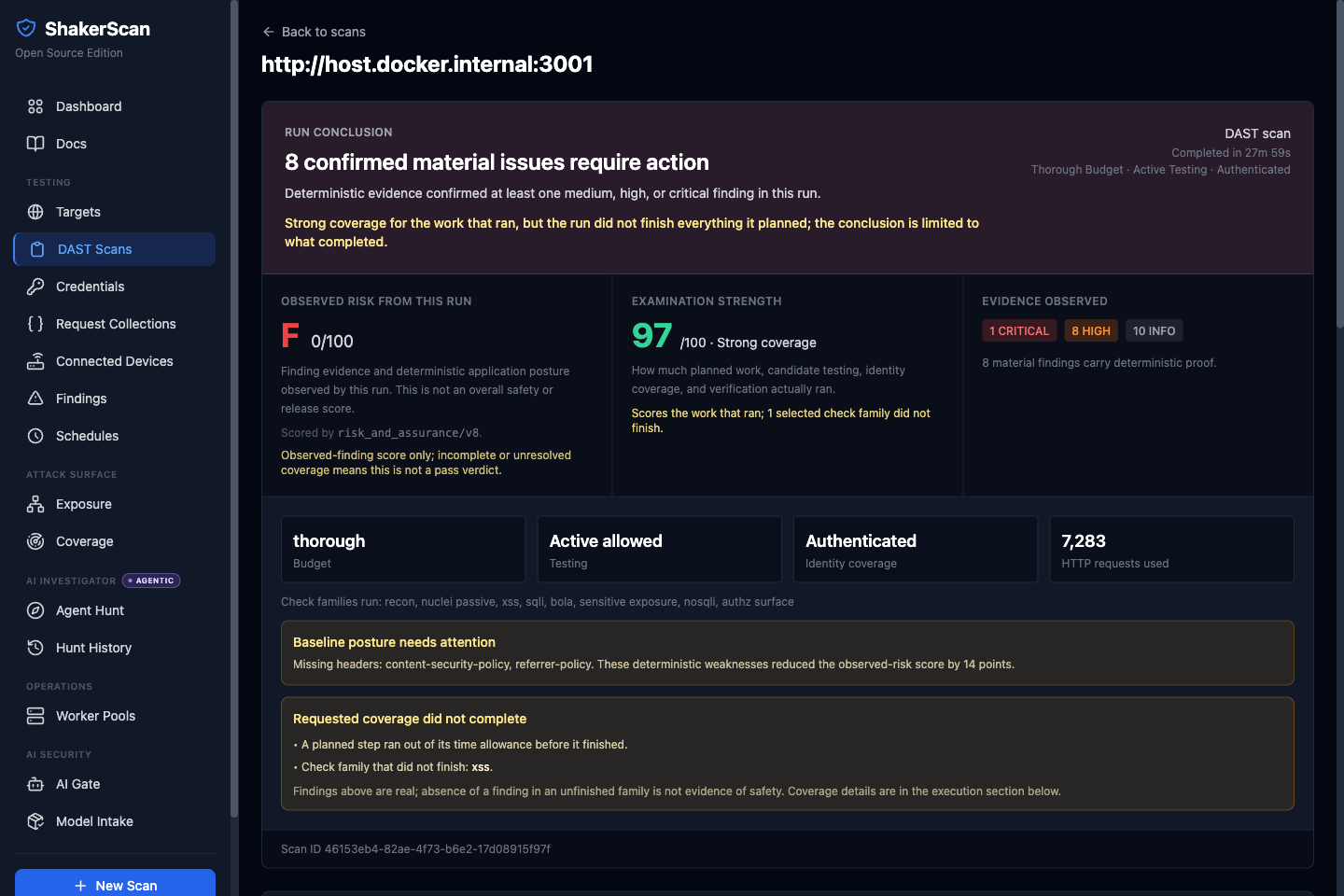Open the Dashboard grid icon
The image size is (1344, 896).
[x=35, y=106]
